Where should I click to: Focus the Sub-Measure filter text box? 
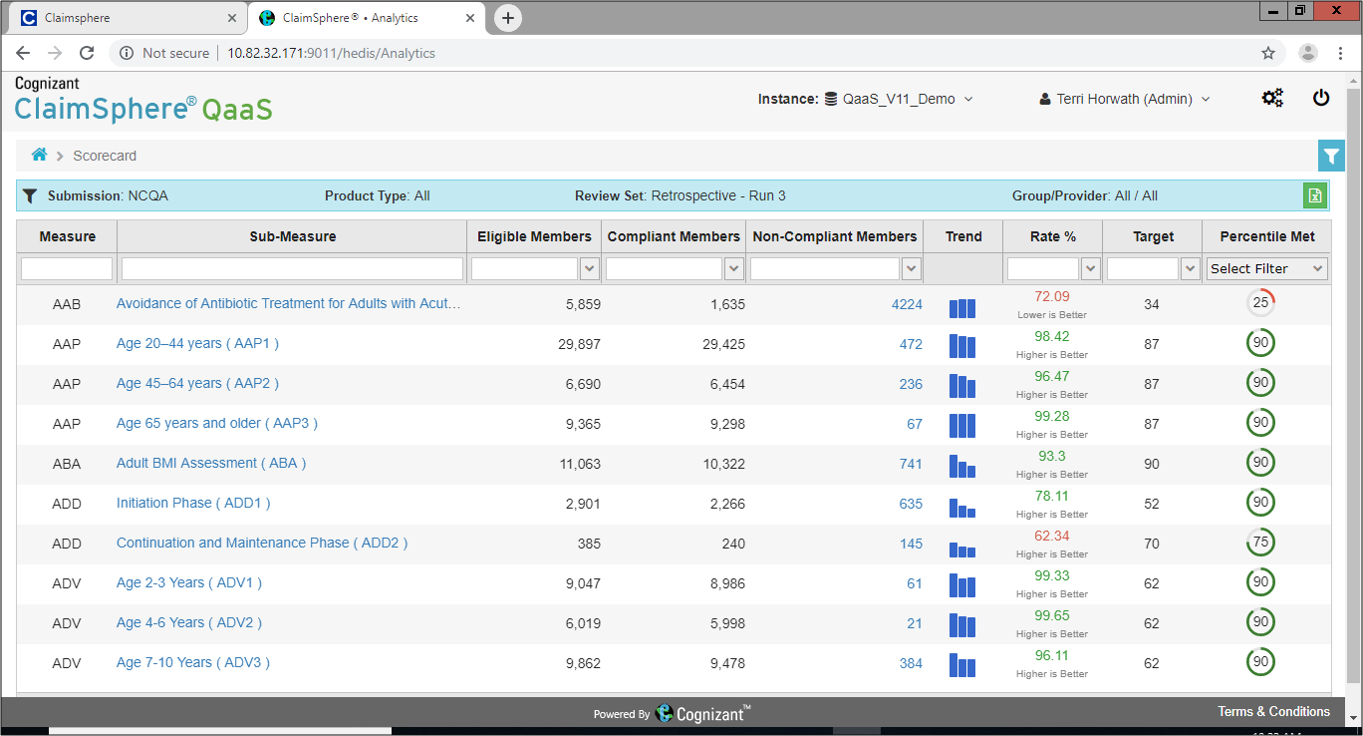[292, 269]
